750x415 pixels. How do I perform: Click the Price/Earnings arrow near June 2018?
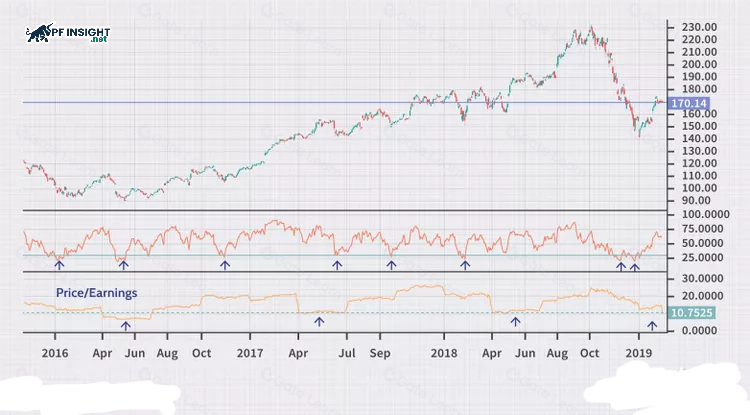[516, 321]
